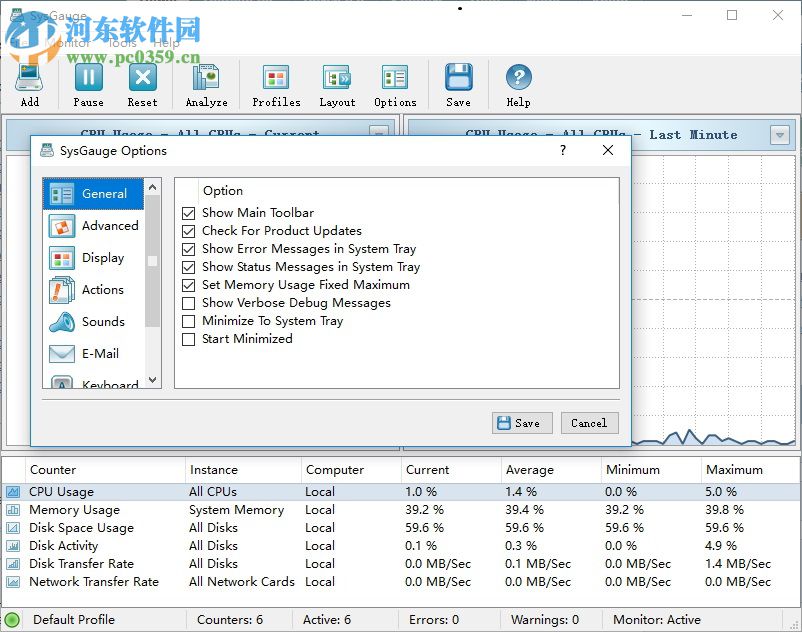The width and height of the screenshot is (802, 632).
Task: Cancel the SysGauge Options dialog
Action: pos(589,423)
